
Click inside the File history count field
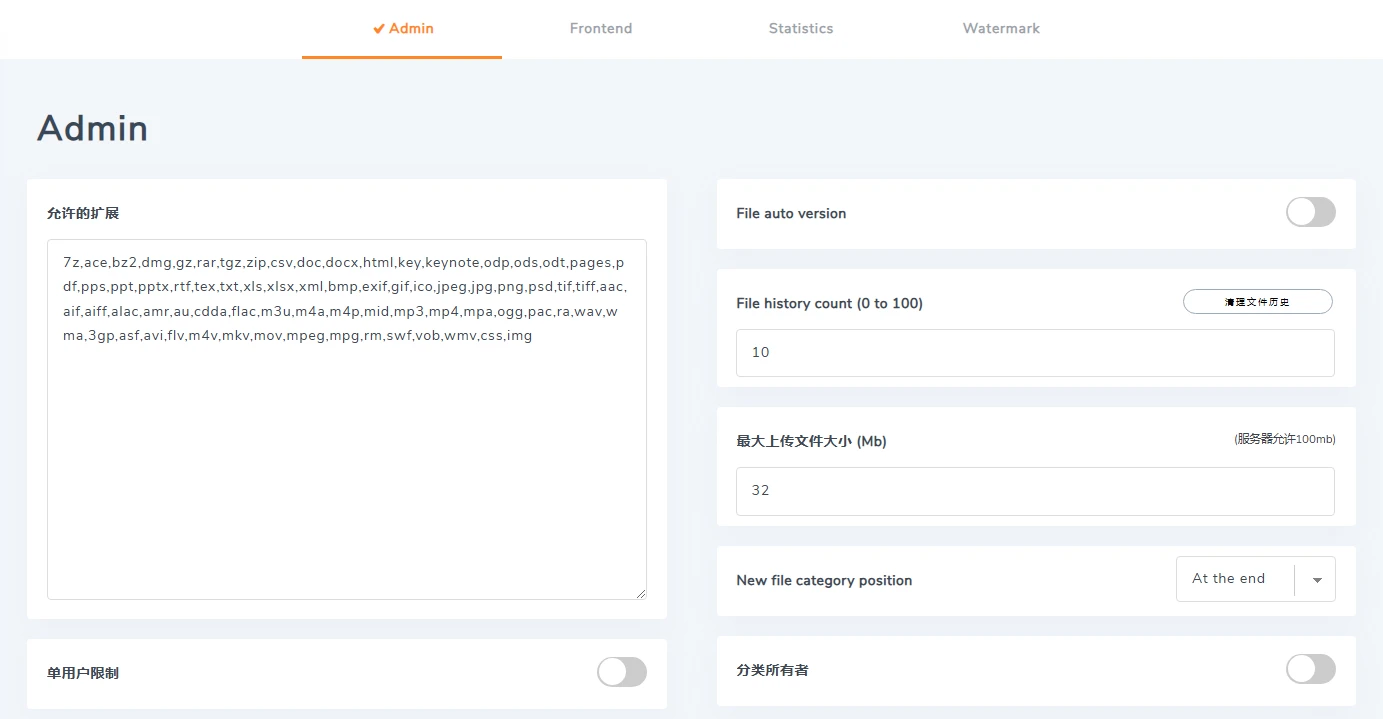tap(1035, 352)
